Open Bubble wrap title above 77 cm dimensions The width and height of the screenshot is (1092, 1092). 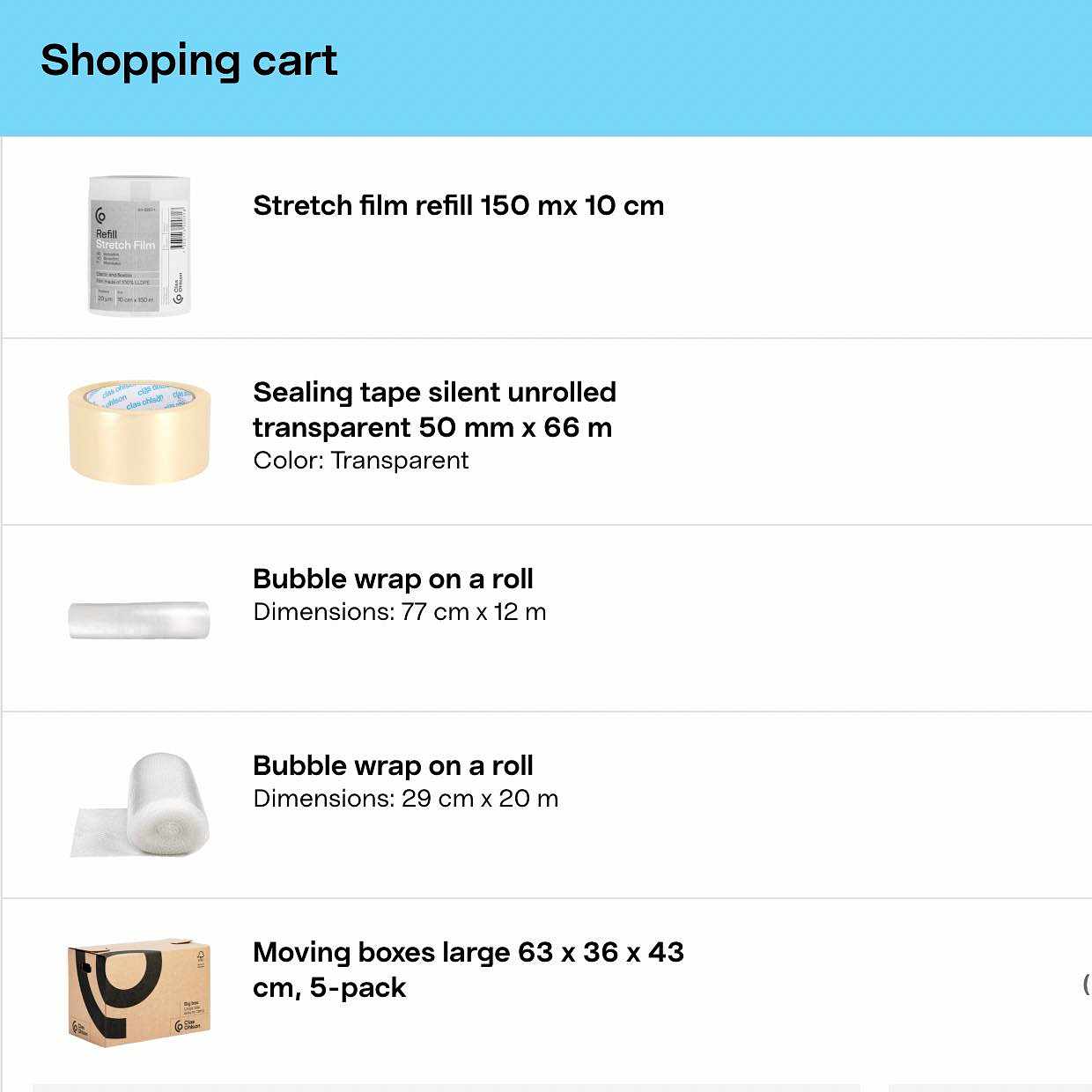pyautogui.click(x=393, y=579)
